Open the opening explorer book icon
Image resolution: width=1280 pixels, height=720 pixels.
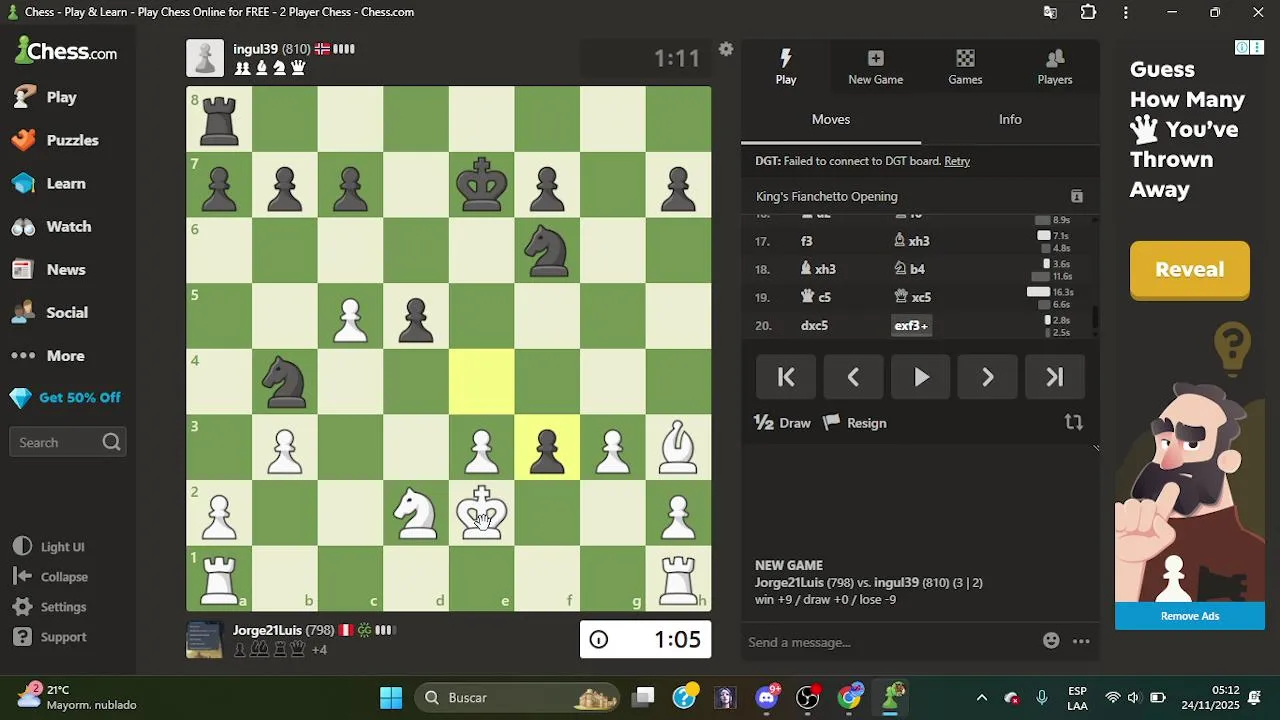[1077, 196]
